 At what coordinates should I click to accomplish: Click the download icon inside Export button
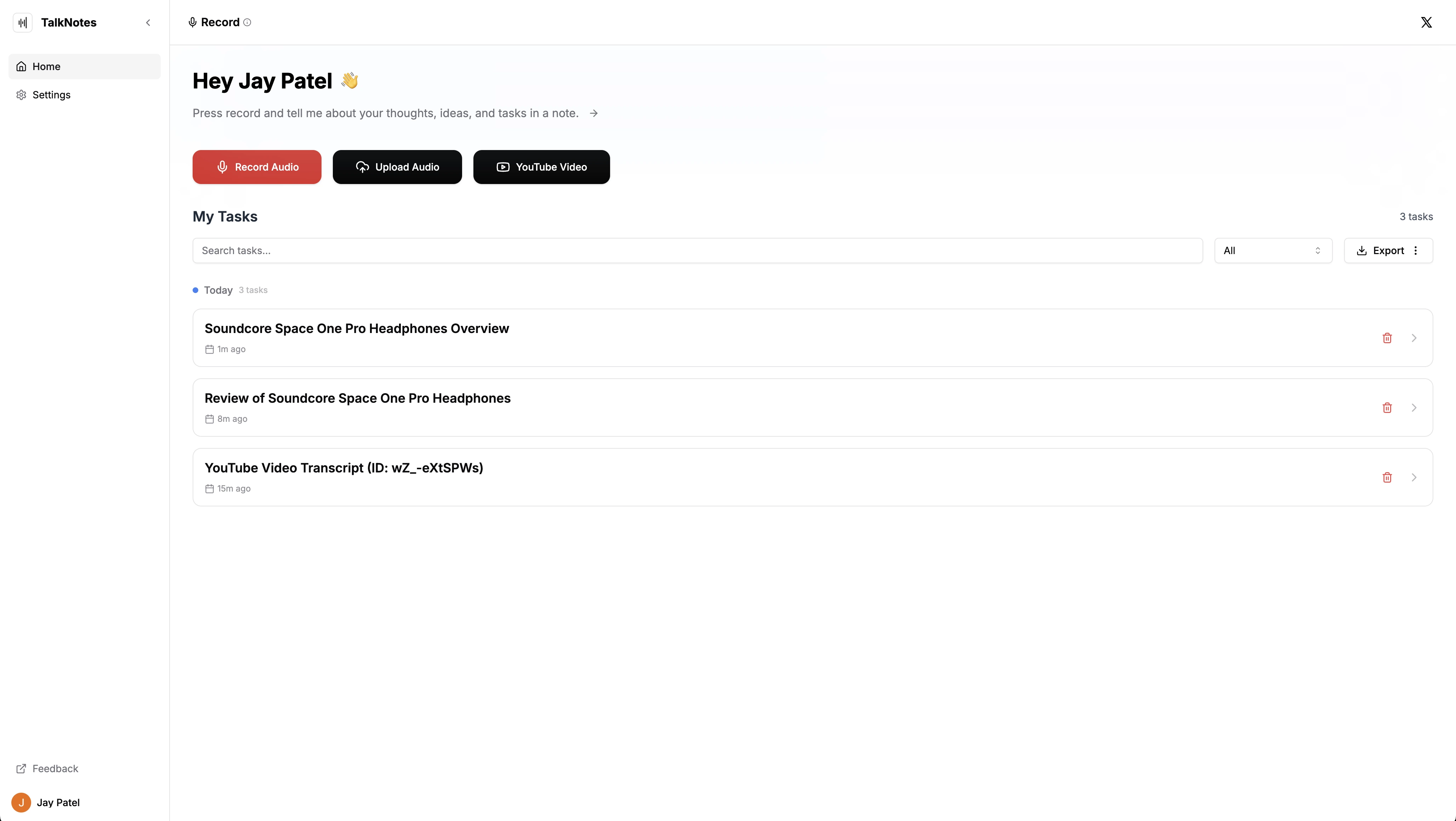point(1361,250)
